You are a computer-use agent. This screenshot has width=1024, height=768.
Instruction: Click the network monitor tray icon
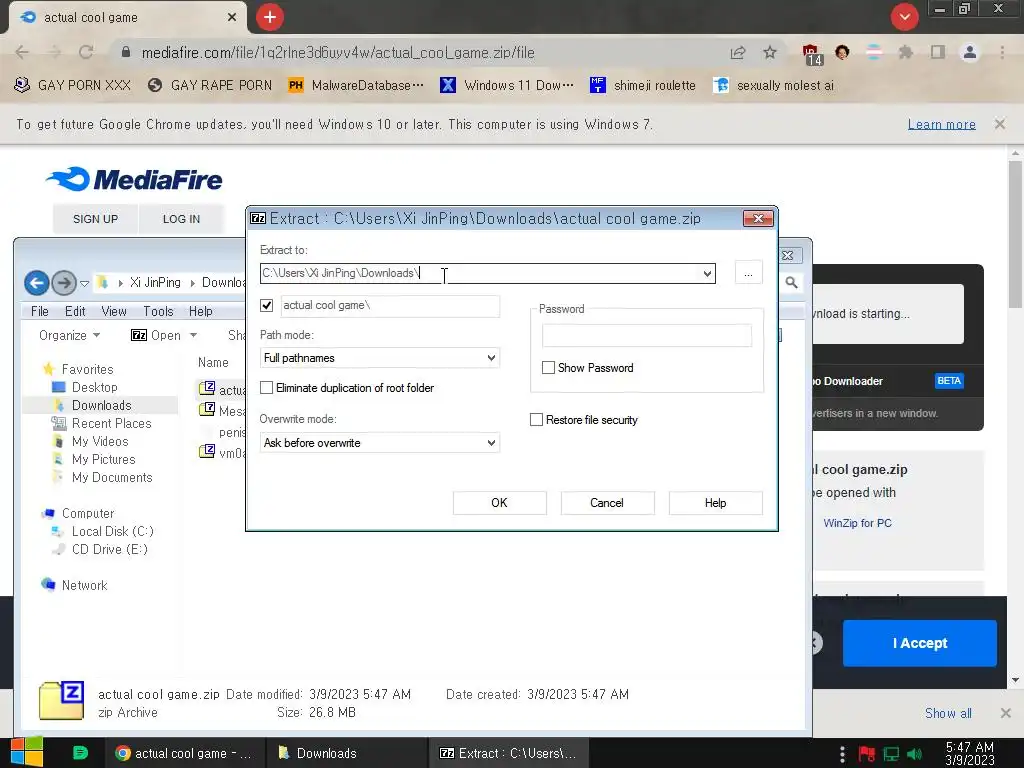coord(891,754)
